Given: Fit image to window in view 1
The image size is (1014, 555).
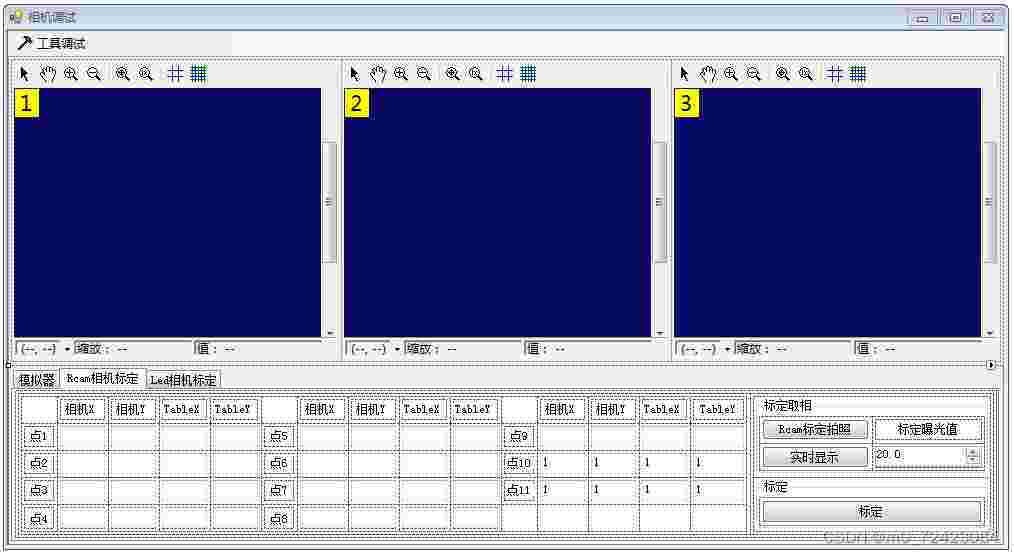Looking at the screenshot, I should pos(122,74).
